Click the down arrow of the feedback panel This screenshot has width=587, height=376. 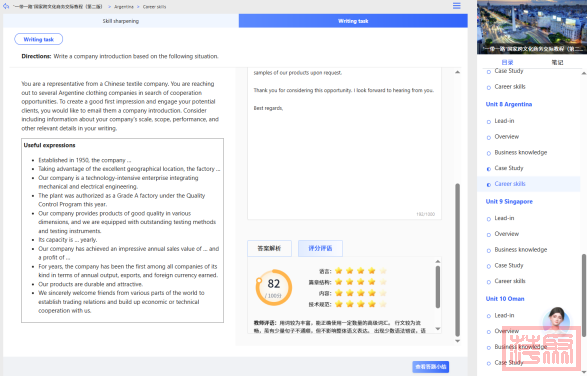pos(438,329)
